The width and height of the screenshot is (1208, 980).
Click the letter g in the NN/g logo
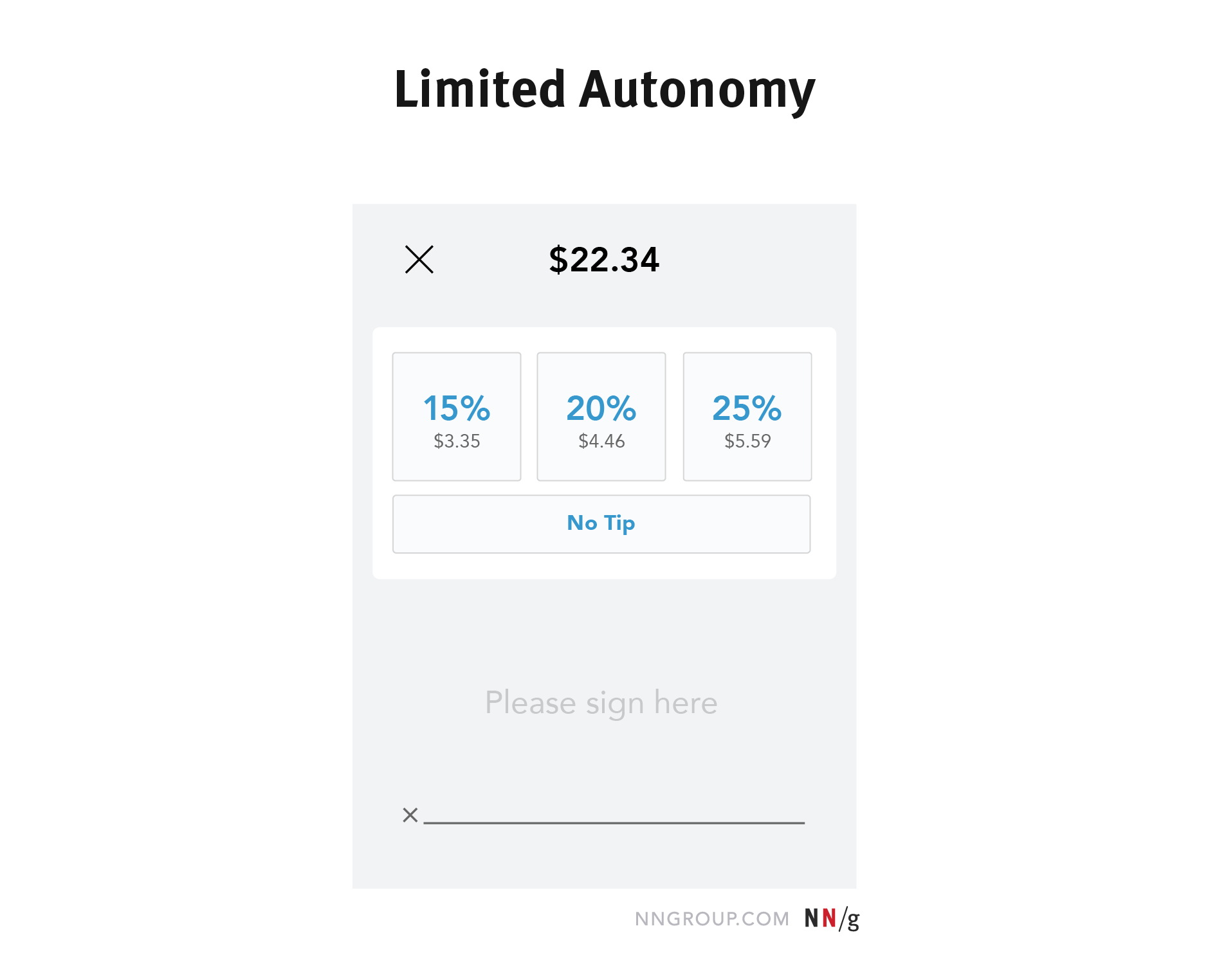click(x=853, y=920)
